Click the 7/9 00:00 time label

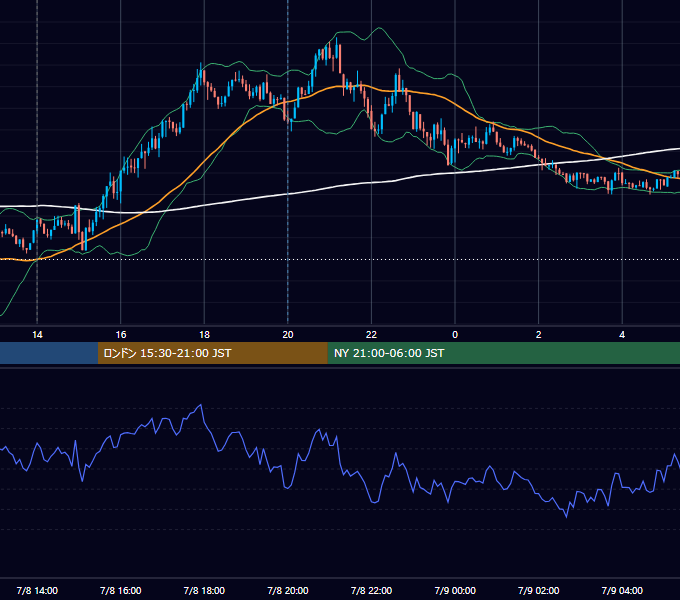point(455,590)
